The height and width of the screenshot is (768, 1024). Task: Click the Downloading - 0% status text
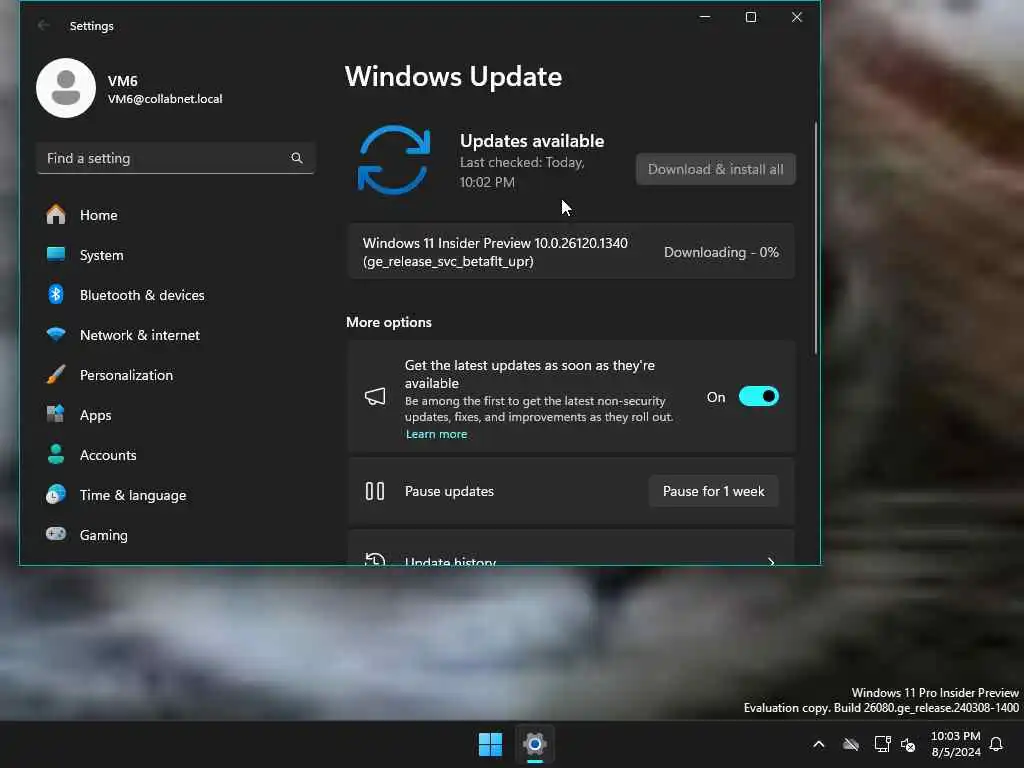pyautogui.click(x=721, y=252)
